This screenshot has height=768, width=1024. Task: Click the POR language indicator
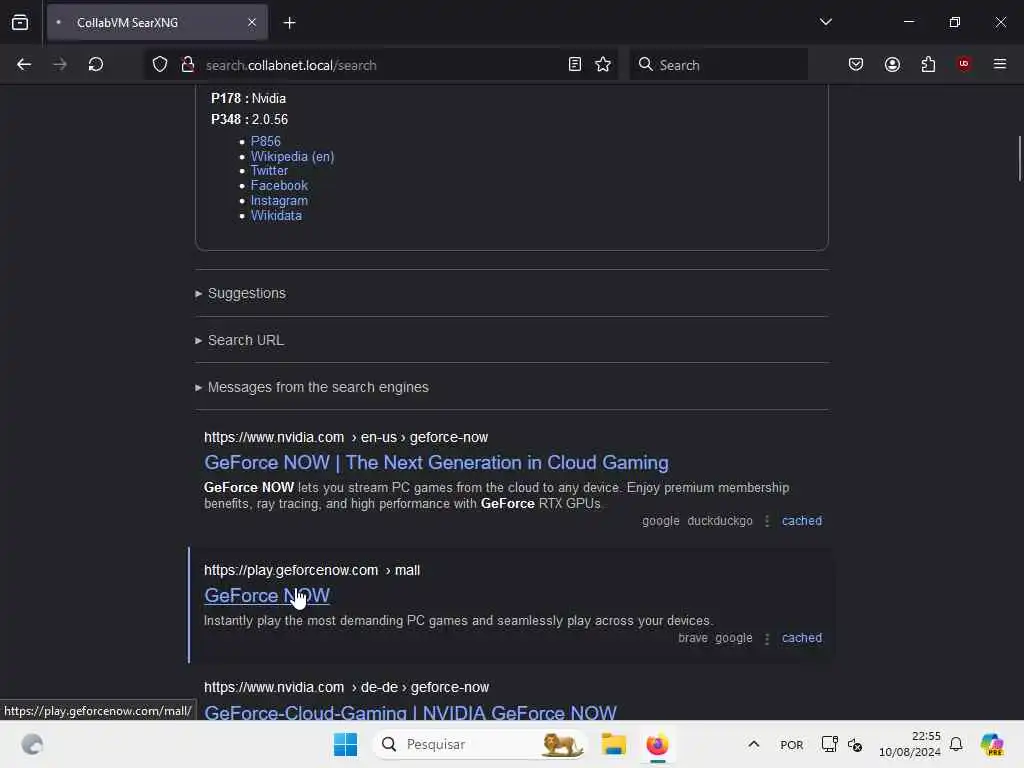(x=792, y=745)
